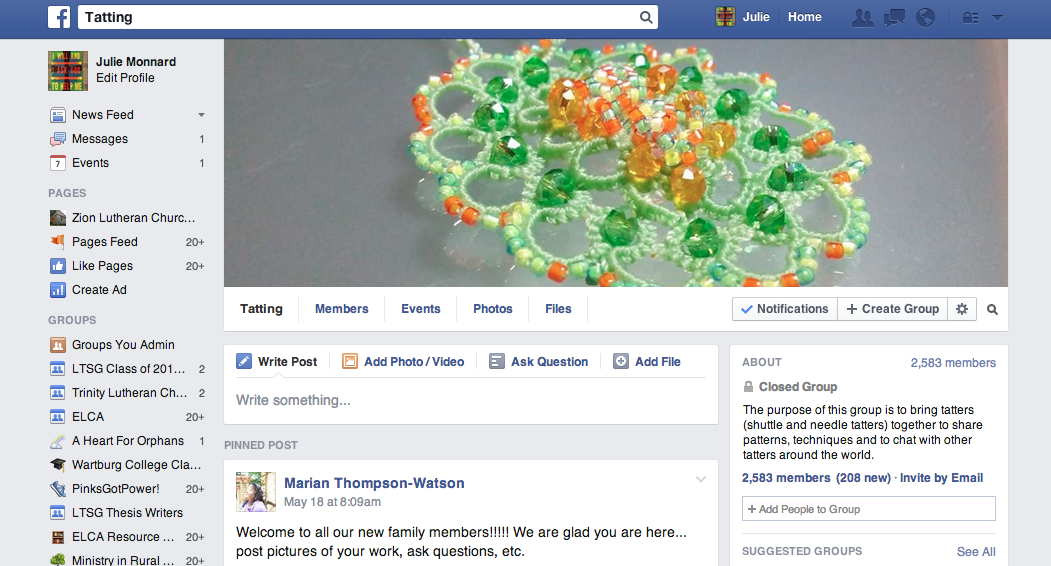Viewport: 1051px width, 566px height.
Task: Open the friend requests icon
Action: 862,17
